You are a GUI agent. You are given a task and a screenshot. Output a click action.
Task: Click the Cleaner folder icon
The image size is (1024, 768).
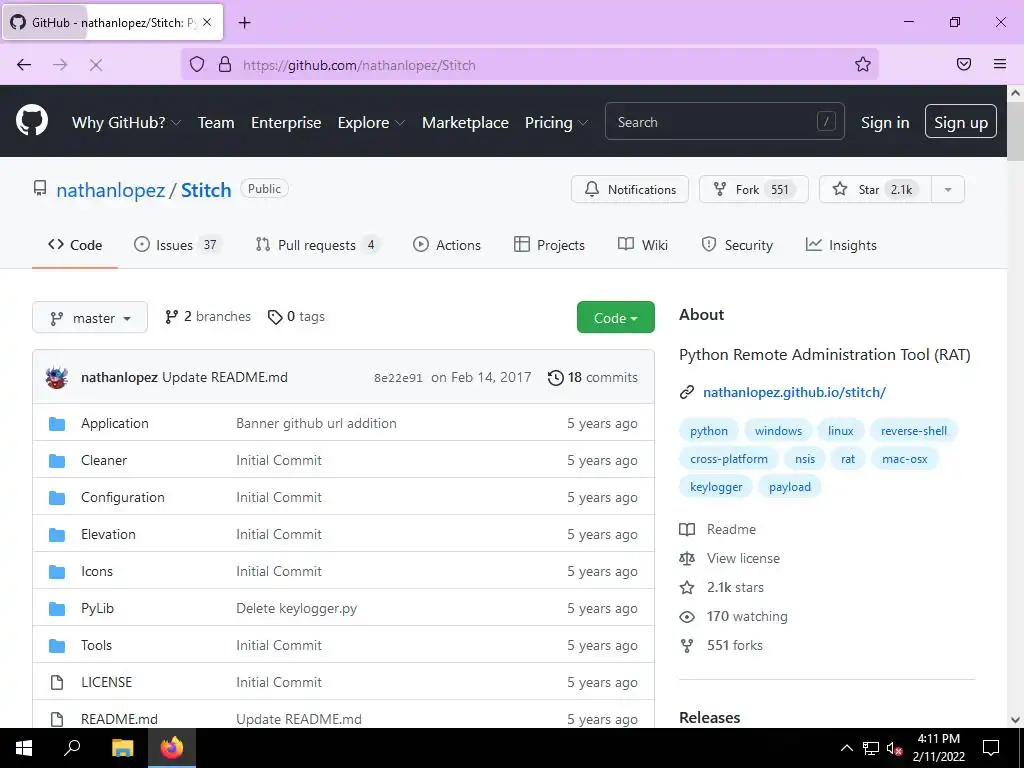[57, 460]
